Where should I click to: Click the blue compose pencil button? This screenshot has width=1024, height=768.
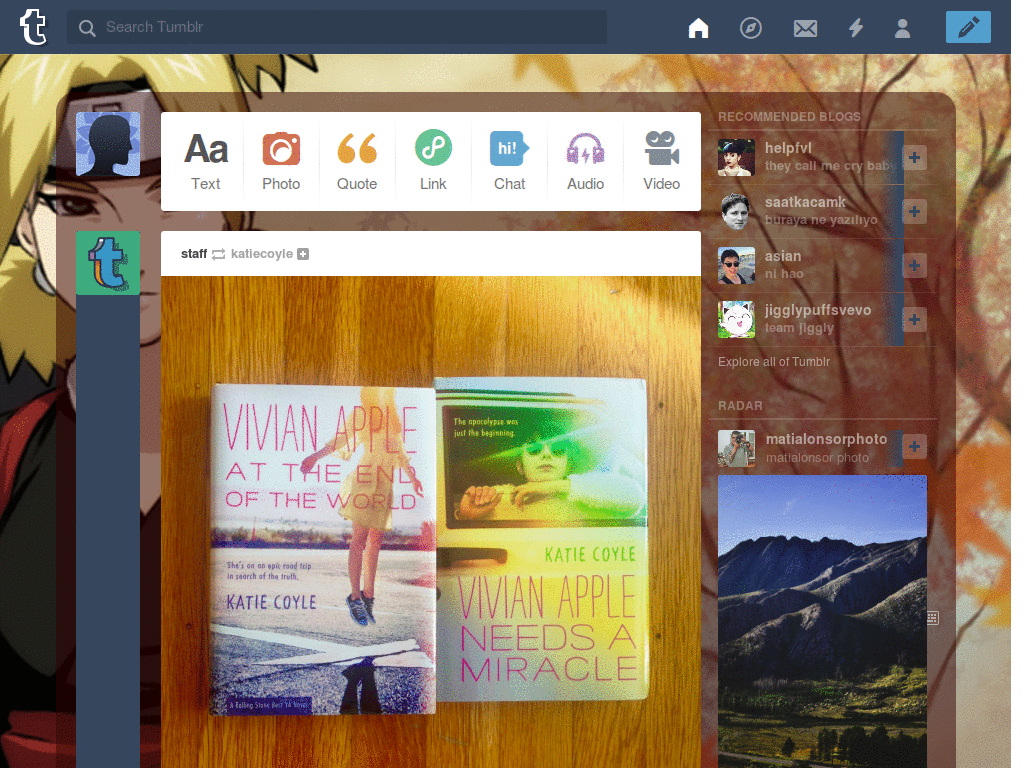pyautogui.click(x=968, y=27)
